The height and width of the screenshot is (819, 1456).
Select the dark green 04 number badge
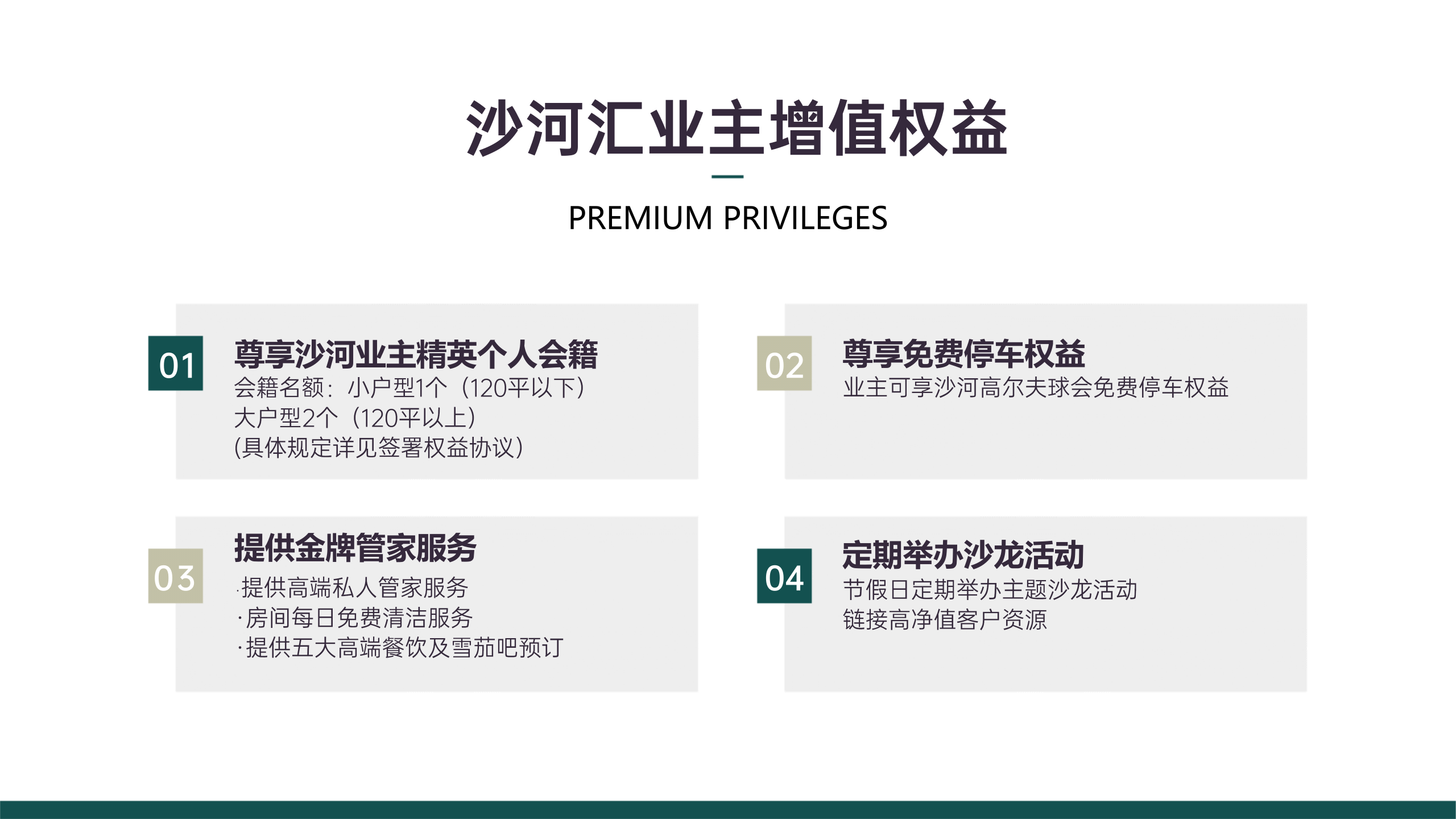point(784,576)
